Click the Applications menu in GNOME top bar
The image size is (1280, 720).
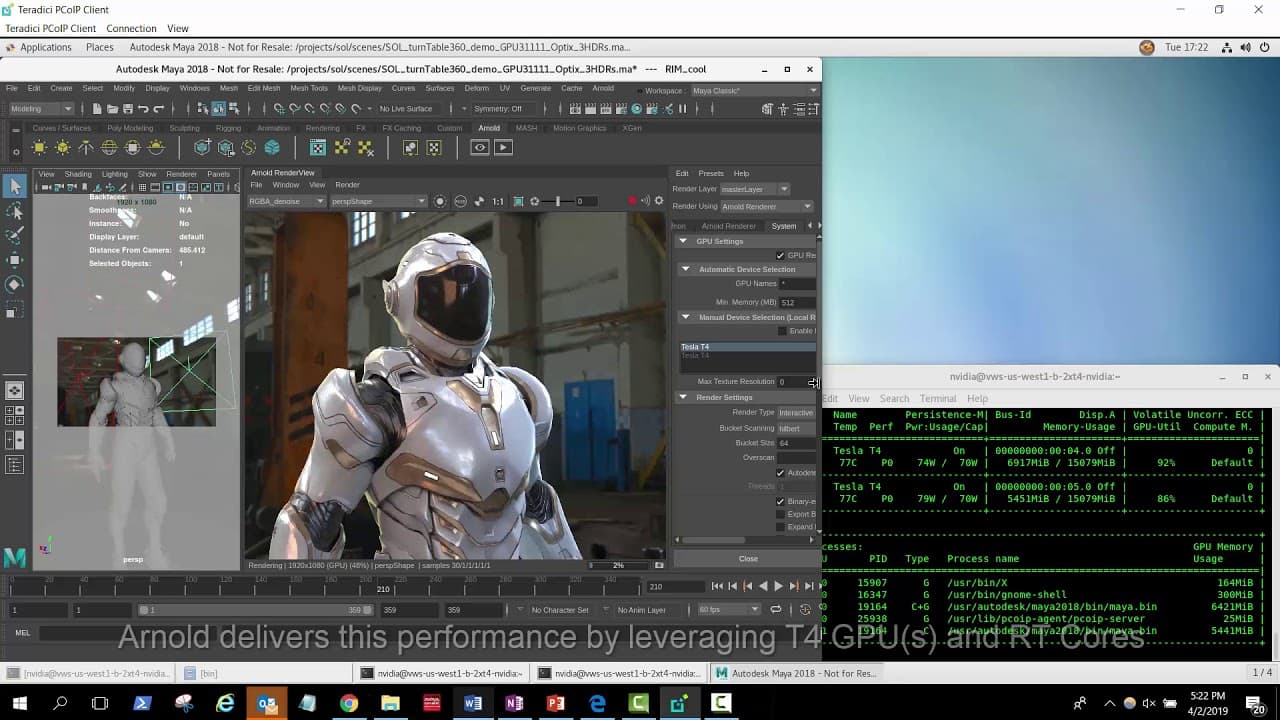[x=45, y=47]
